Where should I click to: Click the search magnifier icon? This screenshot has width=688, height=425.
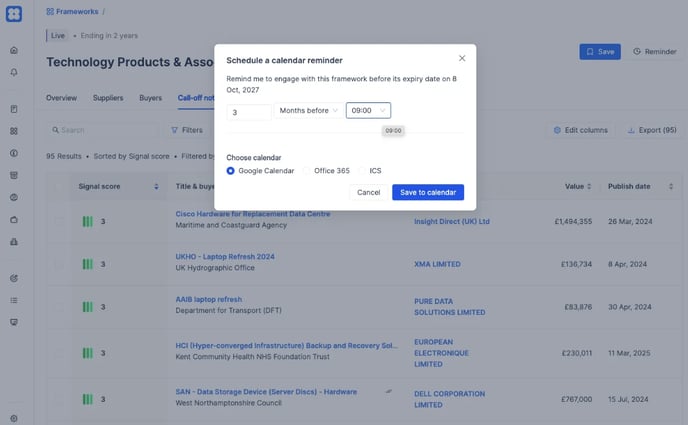[x=55, y=130]
